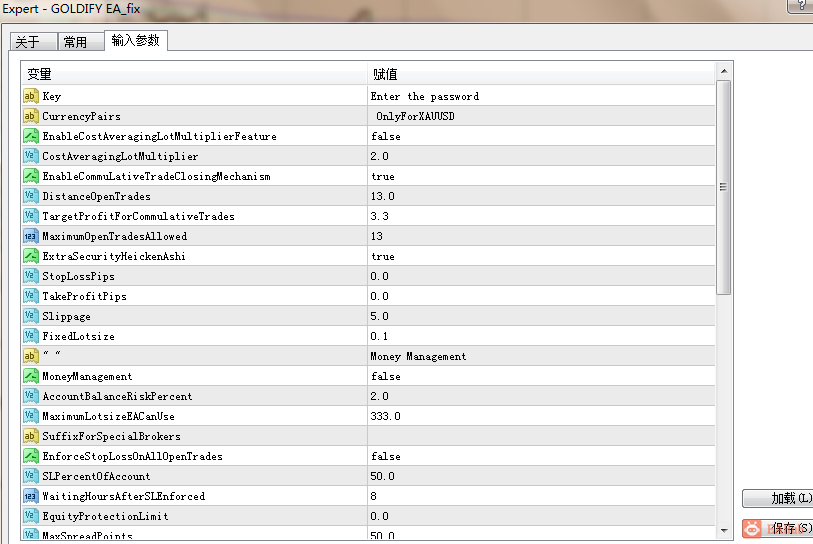
Task: Click the double icon of FixedLotsize
Action: point(31,336)
